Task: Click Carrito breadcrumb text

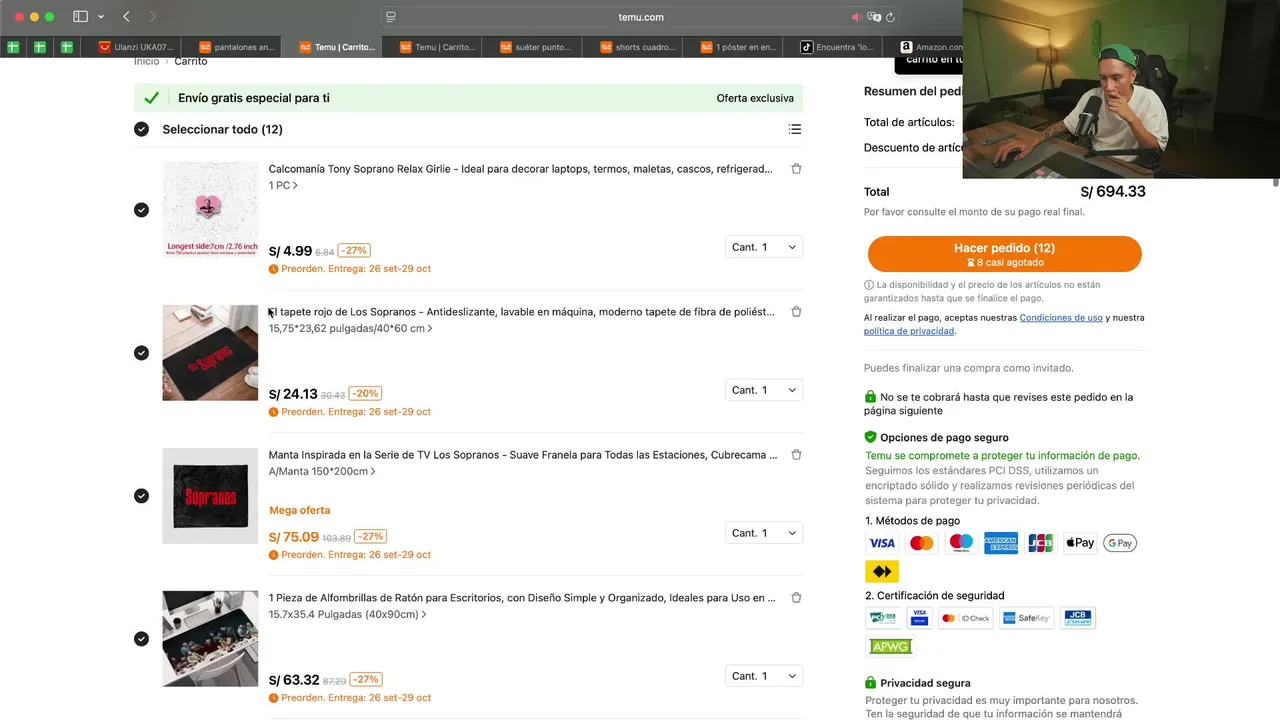Action: [x=191, y=61]
